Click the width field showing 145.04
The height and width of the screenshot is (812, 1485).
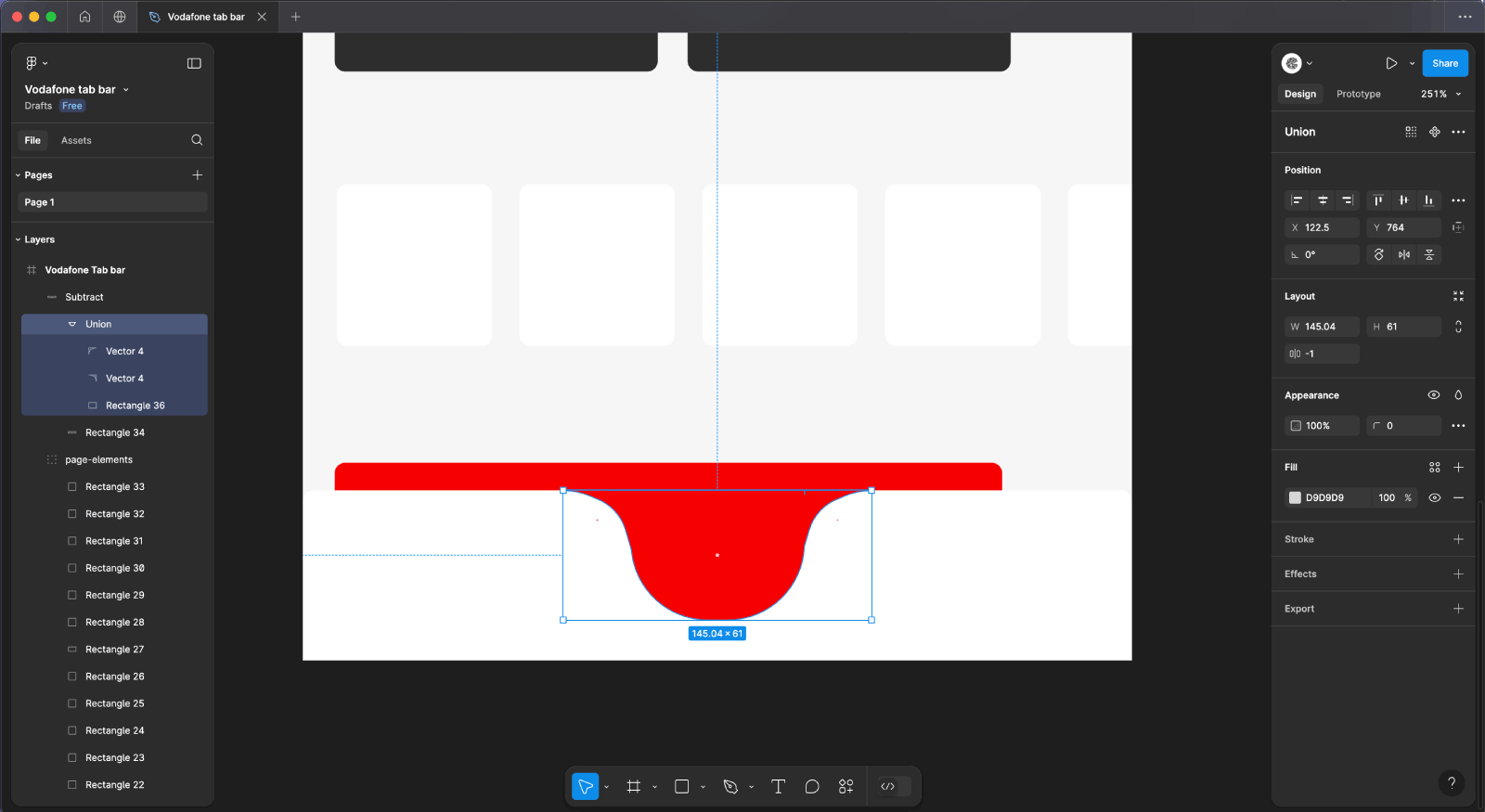pyautogui.click(x=1327, y=327)
